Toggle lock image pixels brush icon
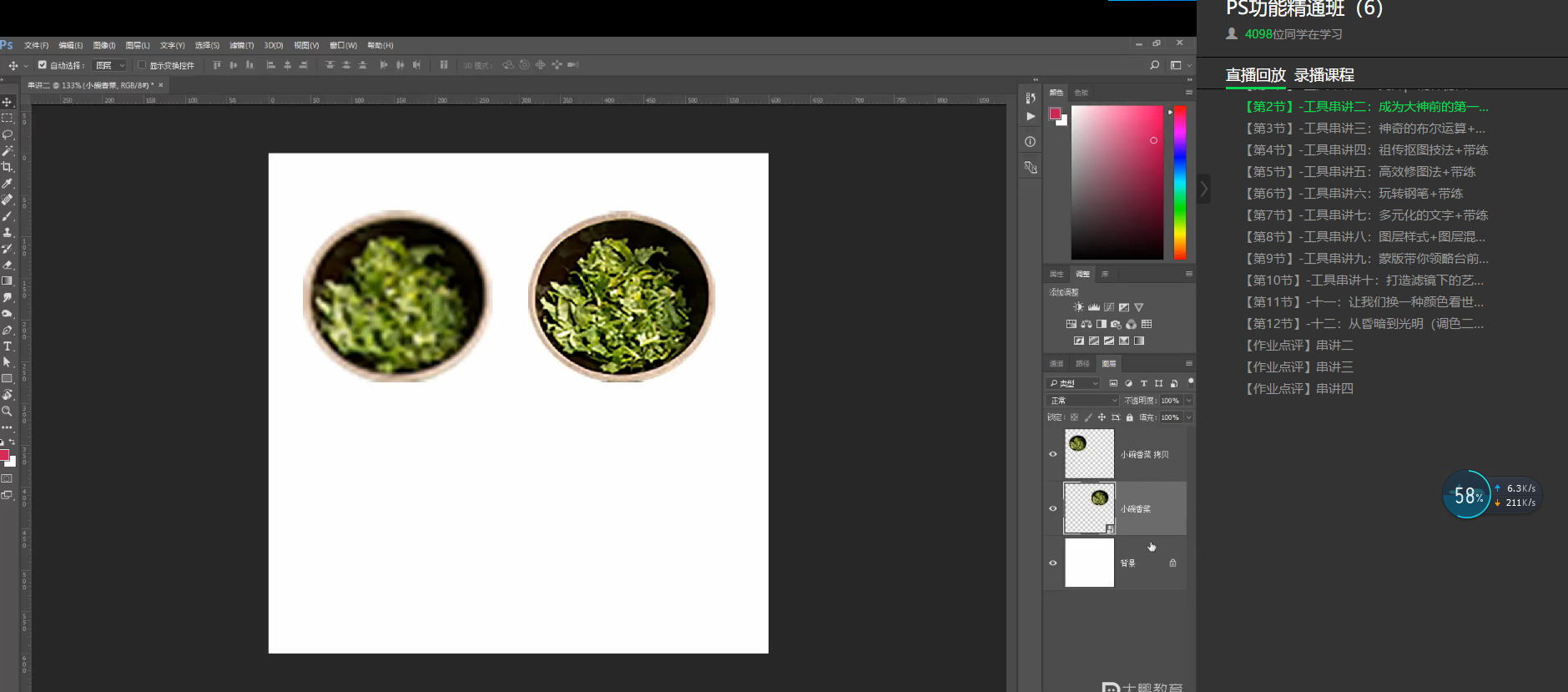The height and width of the screenshot is (692, 1568). point(1088,417)
